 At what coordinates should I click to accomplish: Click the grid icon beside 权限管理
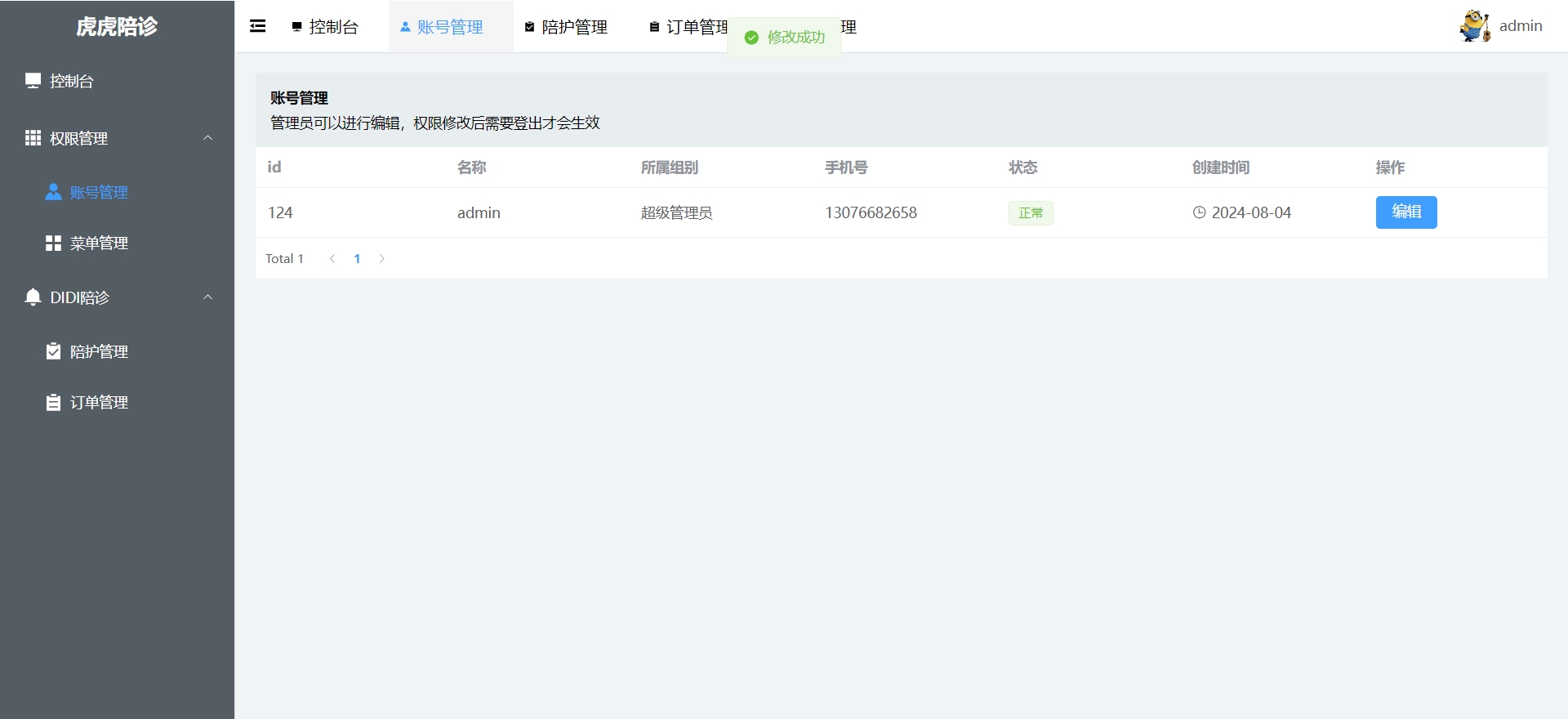click(33, 138)
